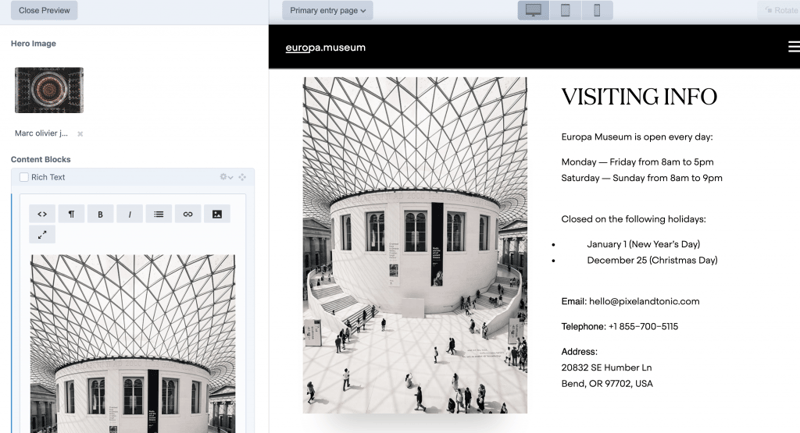The height and width of the screenshot is (433, 800).
Task: Click the europa.museum site logo link
Action: click(325, 47)
